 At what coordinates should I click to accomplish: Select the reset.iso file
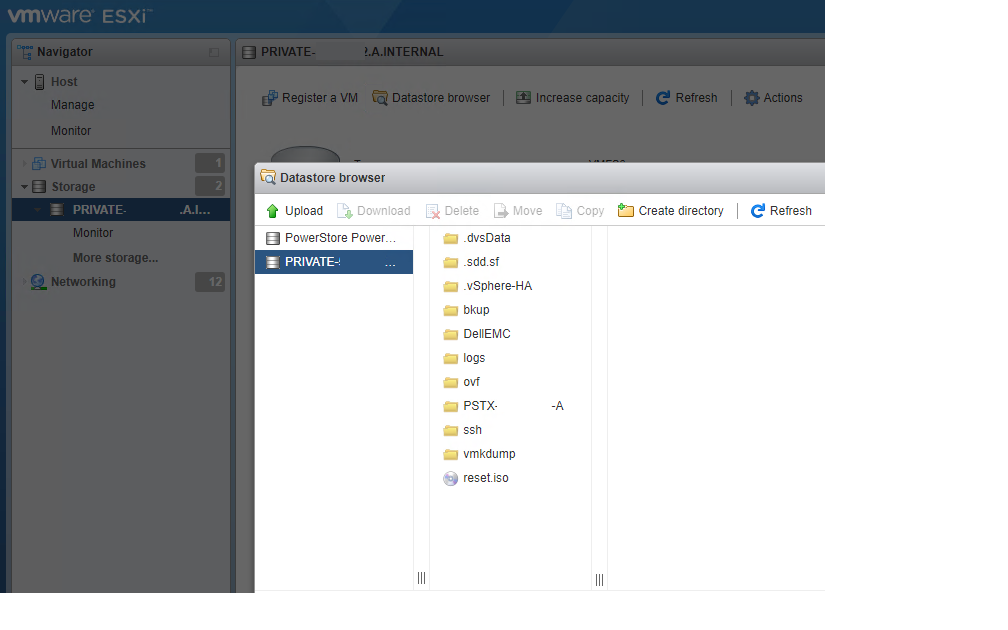[x=484, y=478]
